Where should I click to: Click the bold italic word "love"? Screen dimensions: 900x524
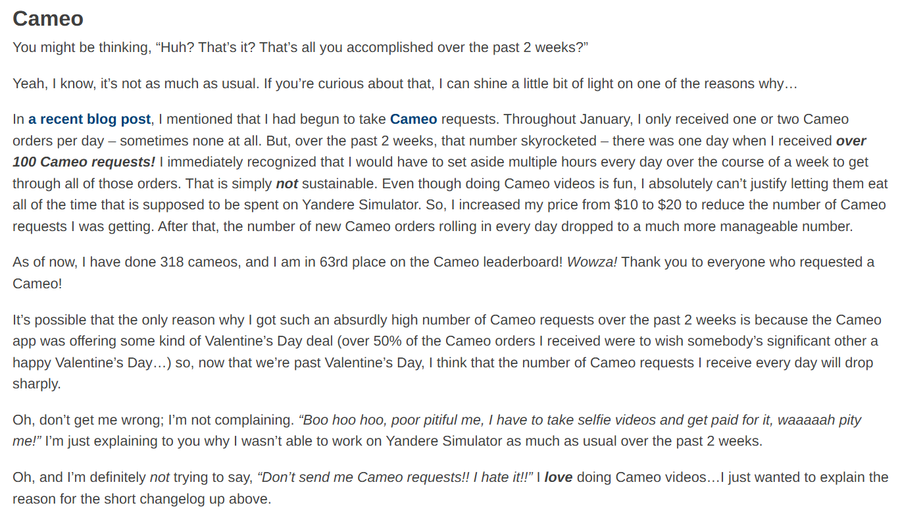click(x=558, y=478)
